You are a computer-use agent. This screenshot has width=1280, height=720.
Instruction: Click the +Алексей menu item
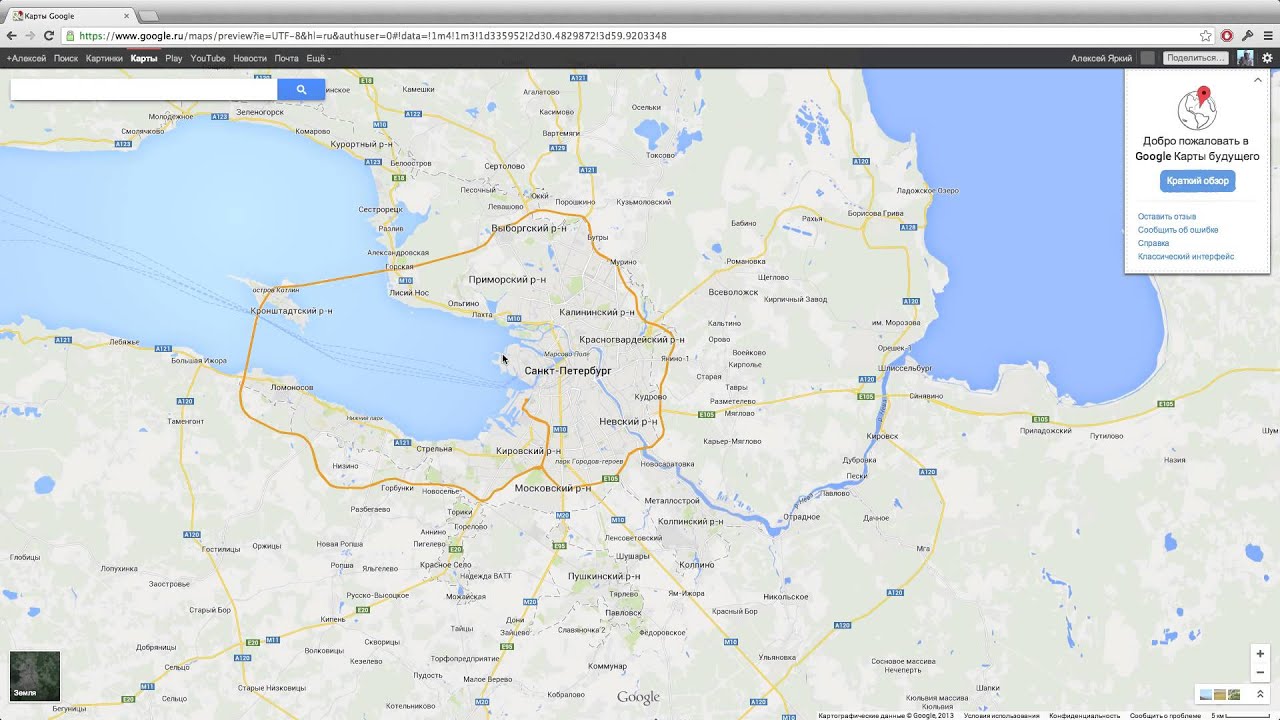click(x=26, y=58)
